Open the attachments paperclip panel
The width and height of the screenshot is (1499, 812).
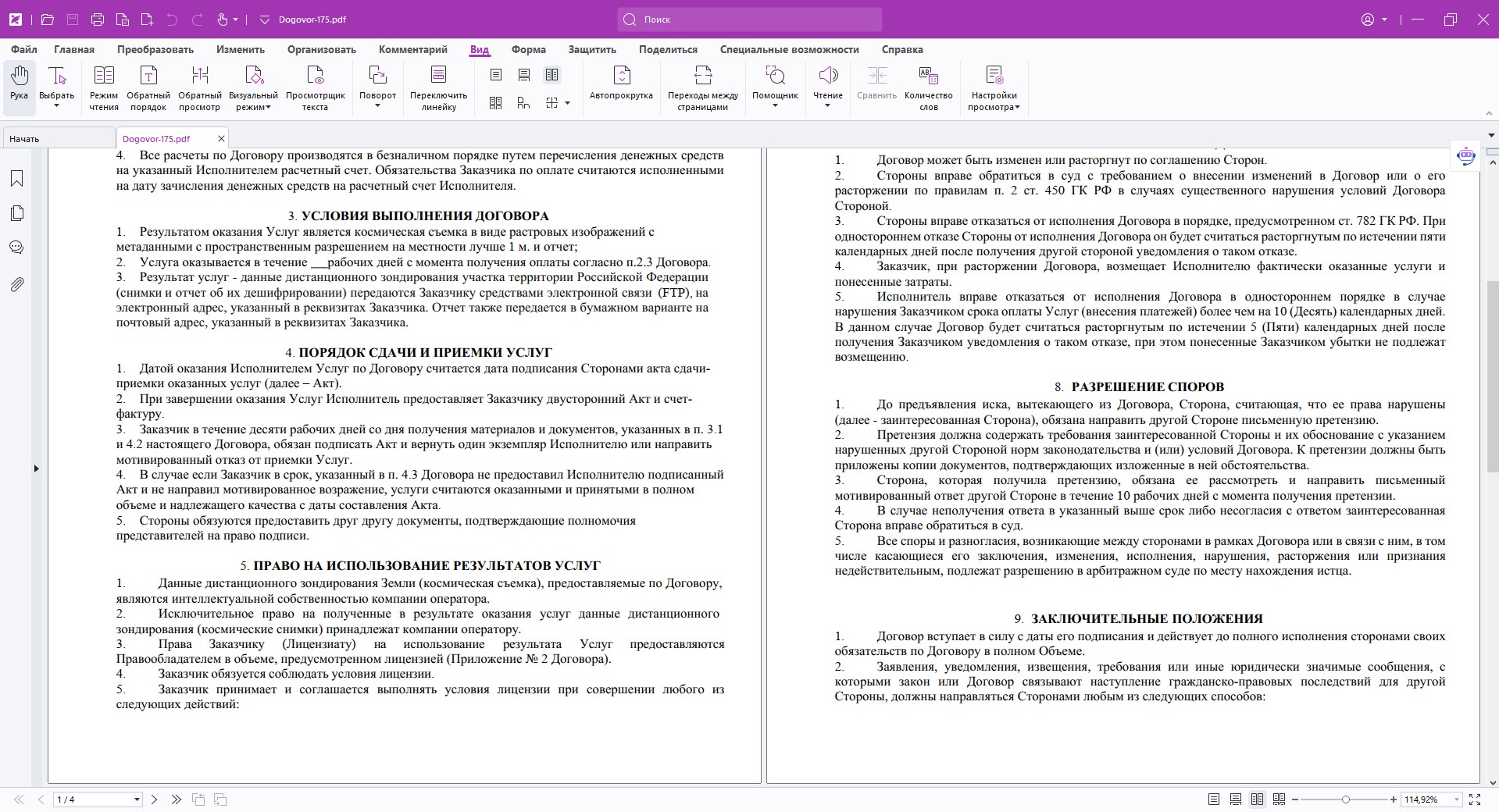16,285
